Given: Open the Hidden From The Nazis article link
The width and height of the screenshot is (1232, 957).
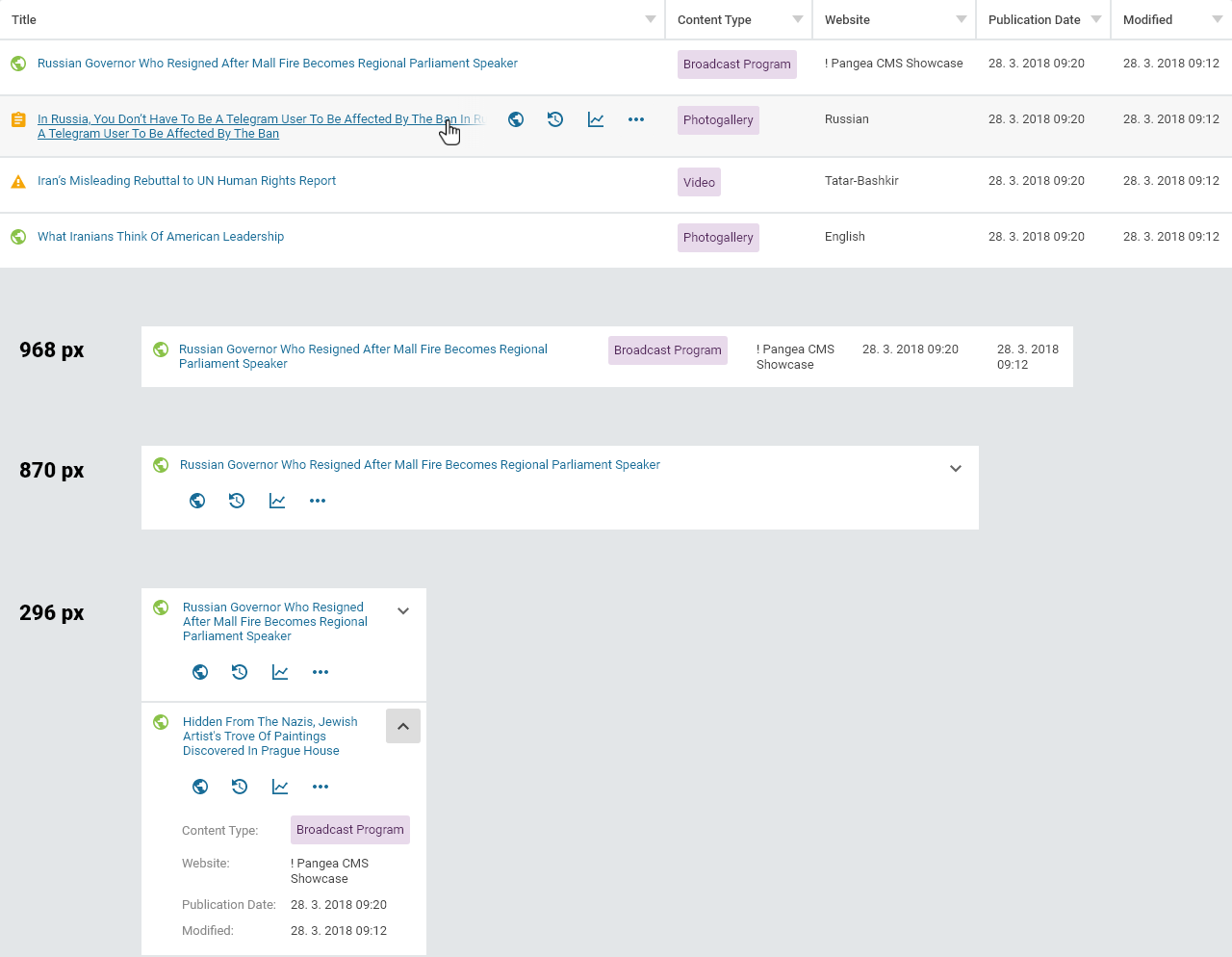Looking at the screenshot, I should (270, 737).
